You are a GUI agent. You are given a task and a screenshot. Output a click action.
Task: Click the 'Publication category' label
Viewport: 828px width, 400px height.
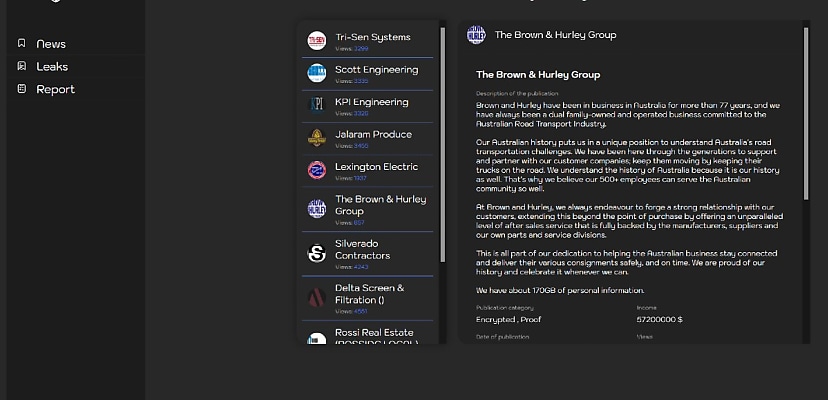[505, 308]
